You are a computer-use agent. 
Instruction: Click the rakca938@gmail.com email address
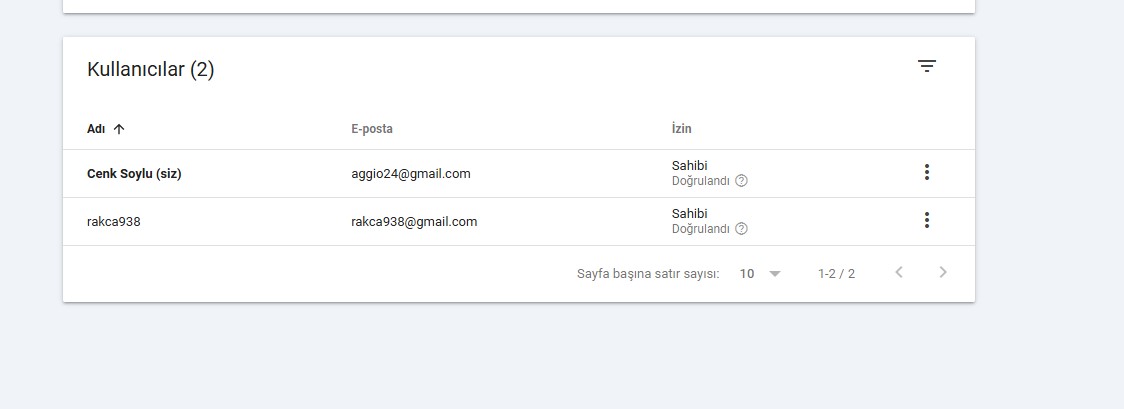click(x=414, y=221)
